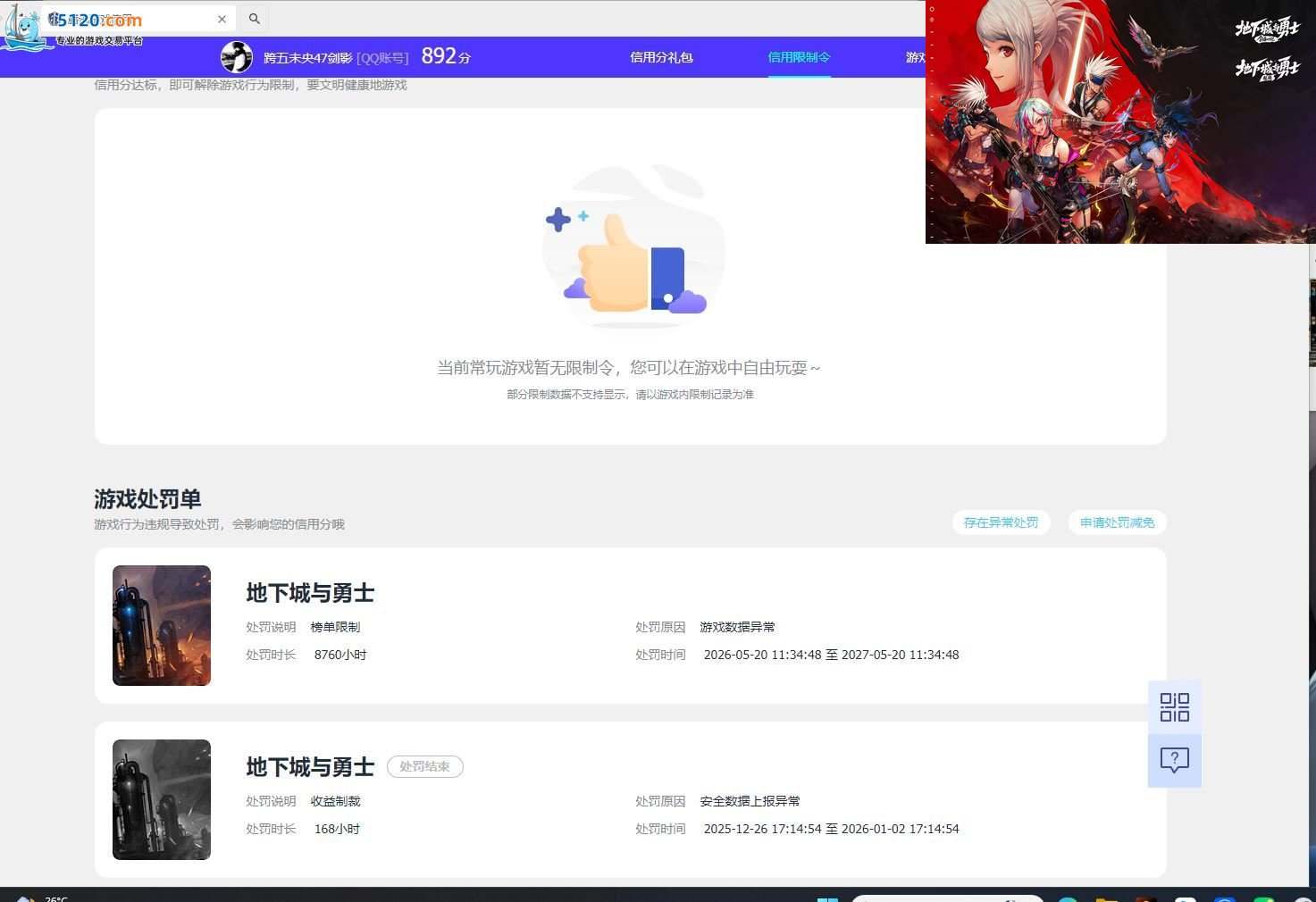Click the 当前常玩游戏暂无限制令 message
The image size is (1316, 902).
[x=628, y=367]
